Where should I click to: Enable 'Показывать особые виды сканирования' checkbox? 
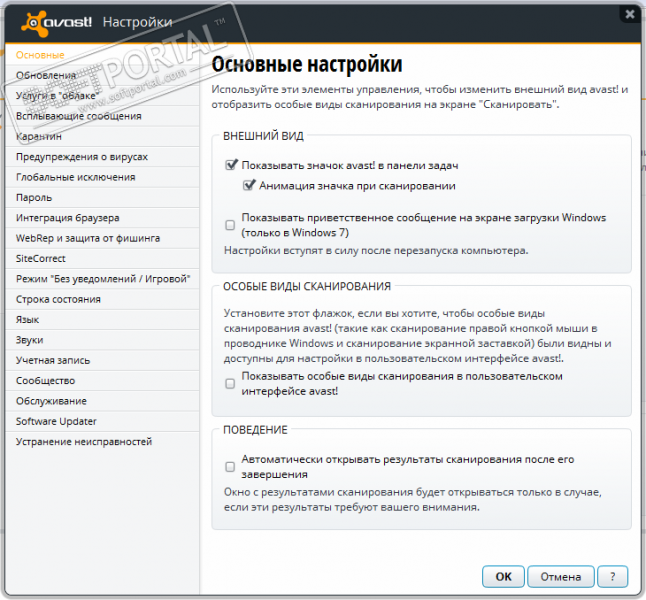[230, 384]
